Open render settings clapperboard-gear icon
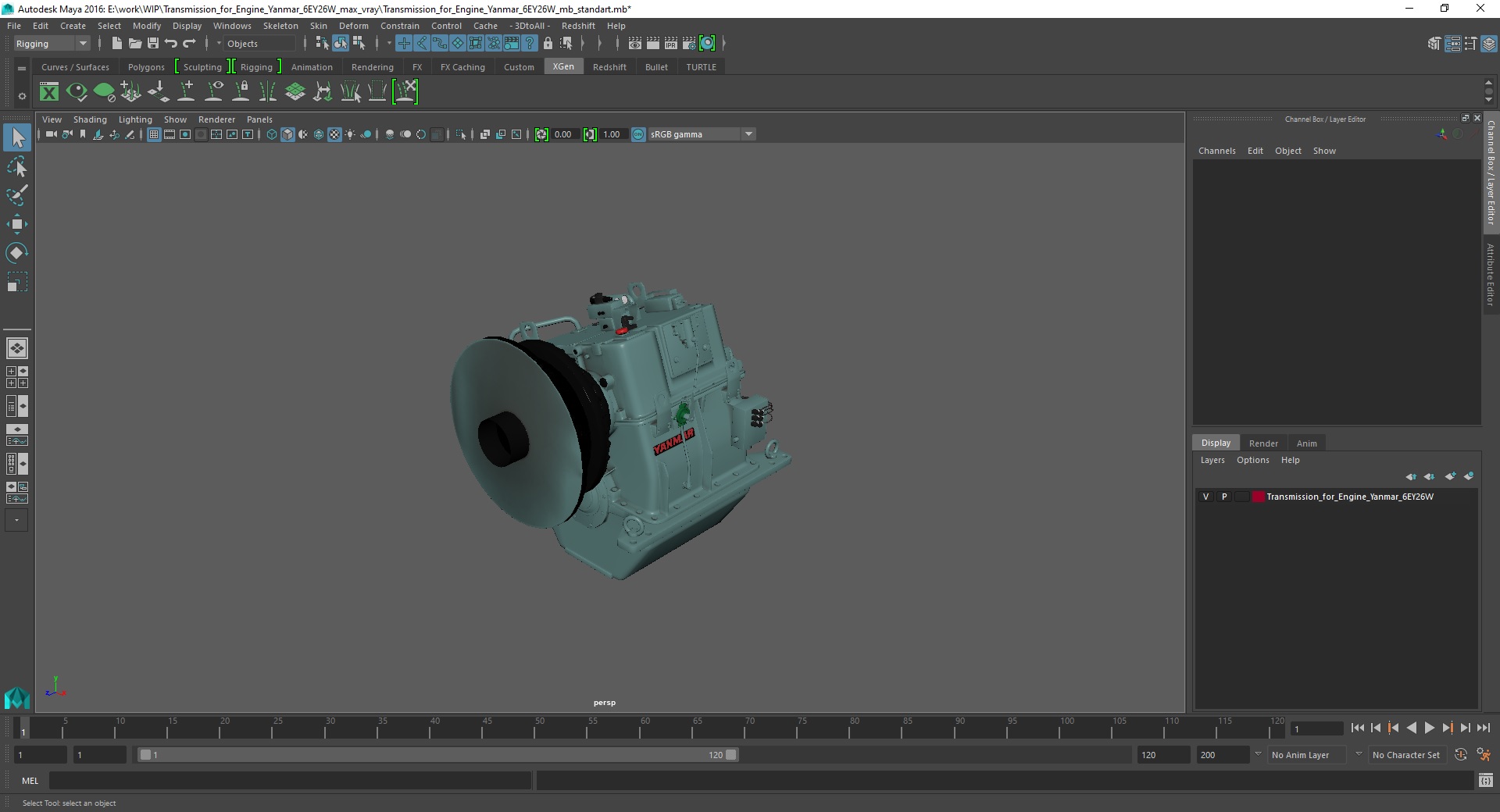 click(x=689, y=44)
